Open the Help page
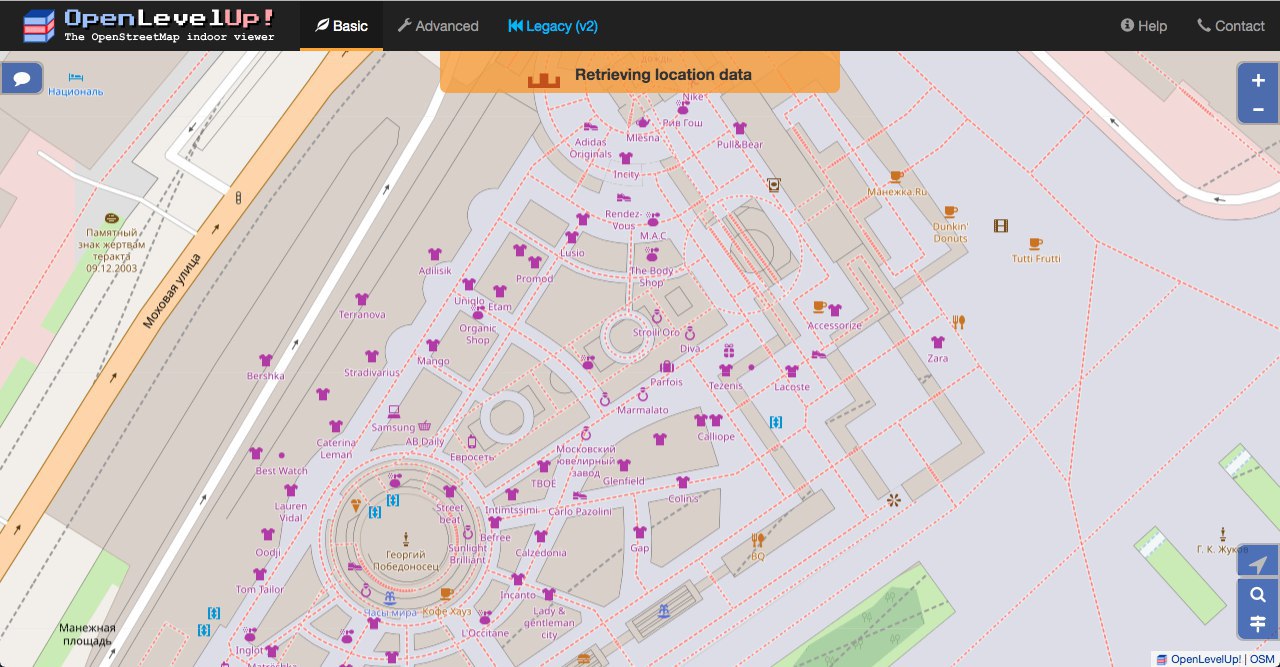Viewport: 1280px width, 667px height. pyautogui.click(x=1144, y=26)
